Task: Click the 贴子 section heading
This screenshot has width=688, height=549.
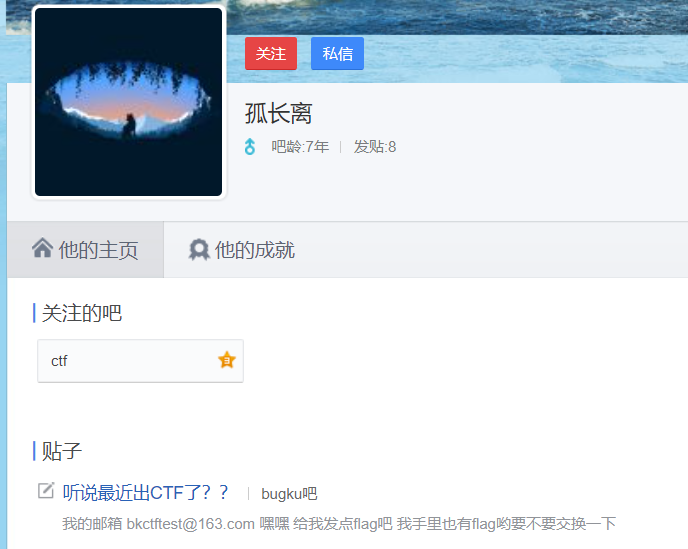Action: [61, 451]
